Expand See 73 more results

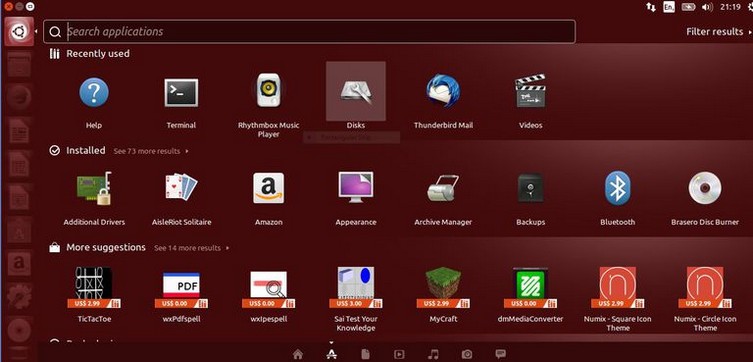click(x=151, y=151)
